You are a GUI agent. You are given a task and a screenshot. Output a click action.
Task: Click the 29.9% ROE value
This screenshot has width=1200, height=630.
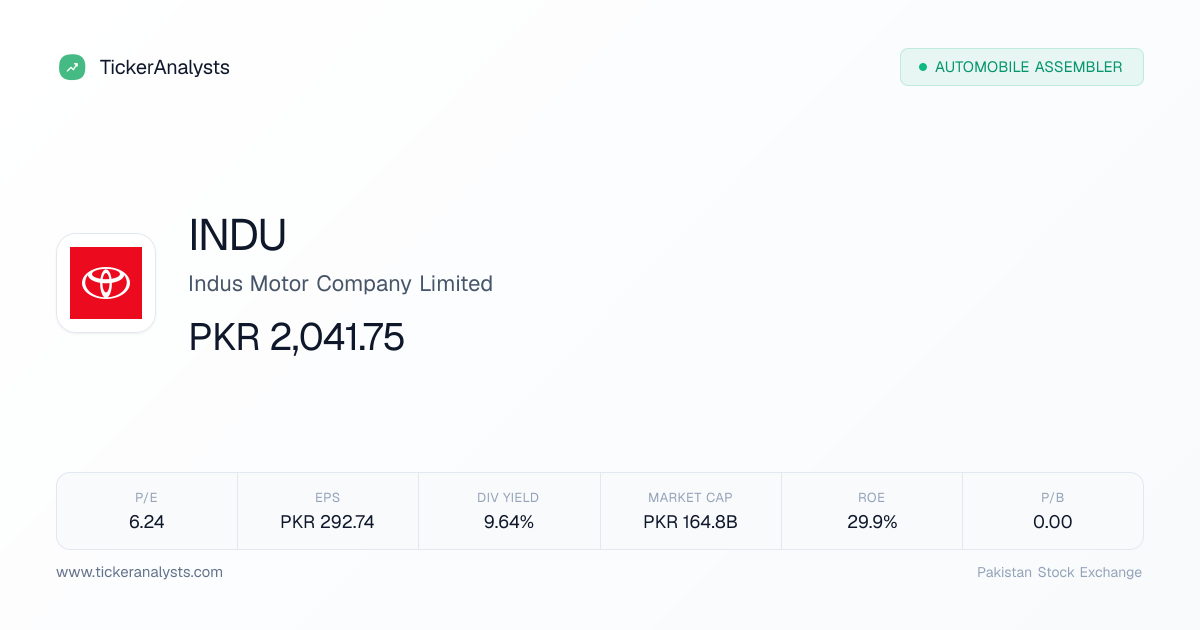[871, 522]
